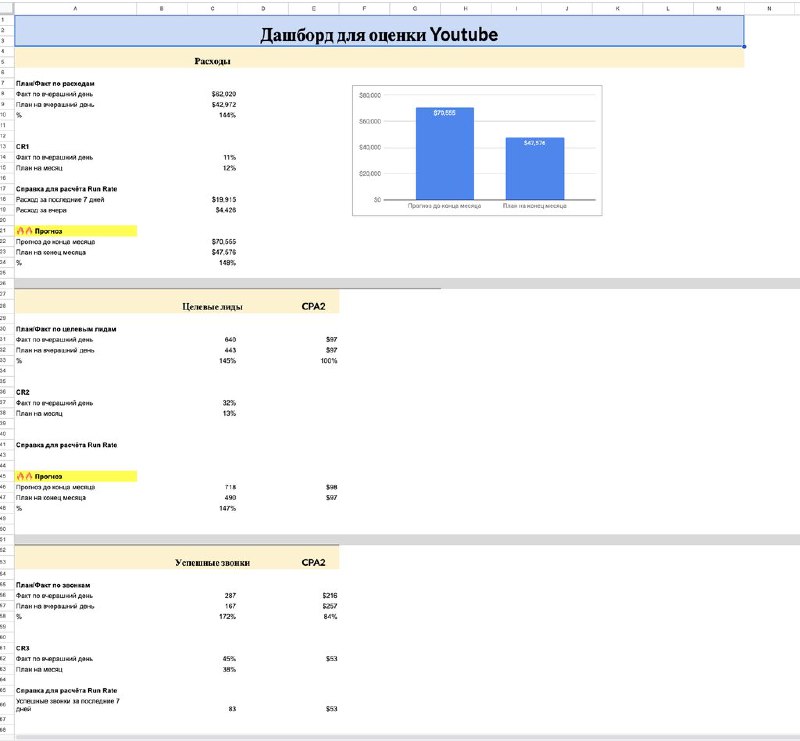This screenshot has width=800, height=741.
Task: Select column M header
Action: pyautogui.click(x=719, y=9)
